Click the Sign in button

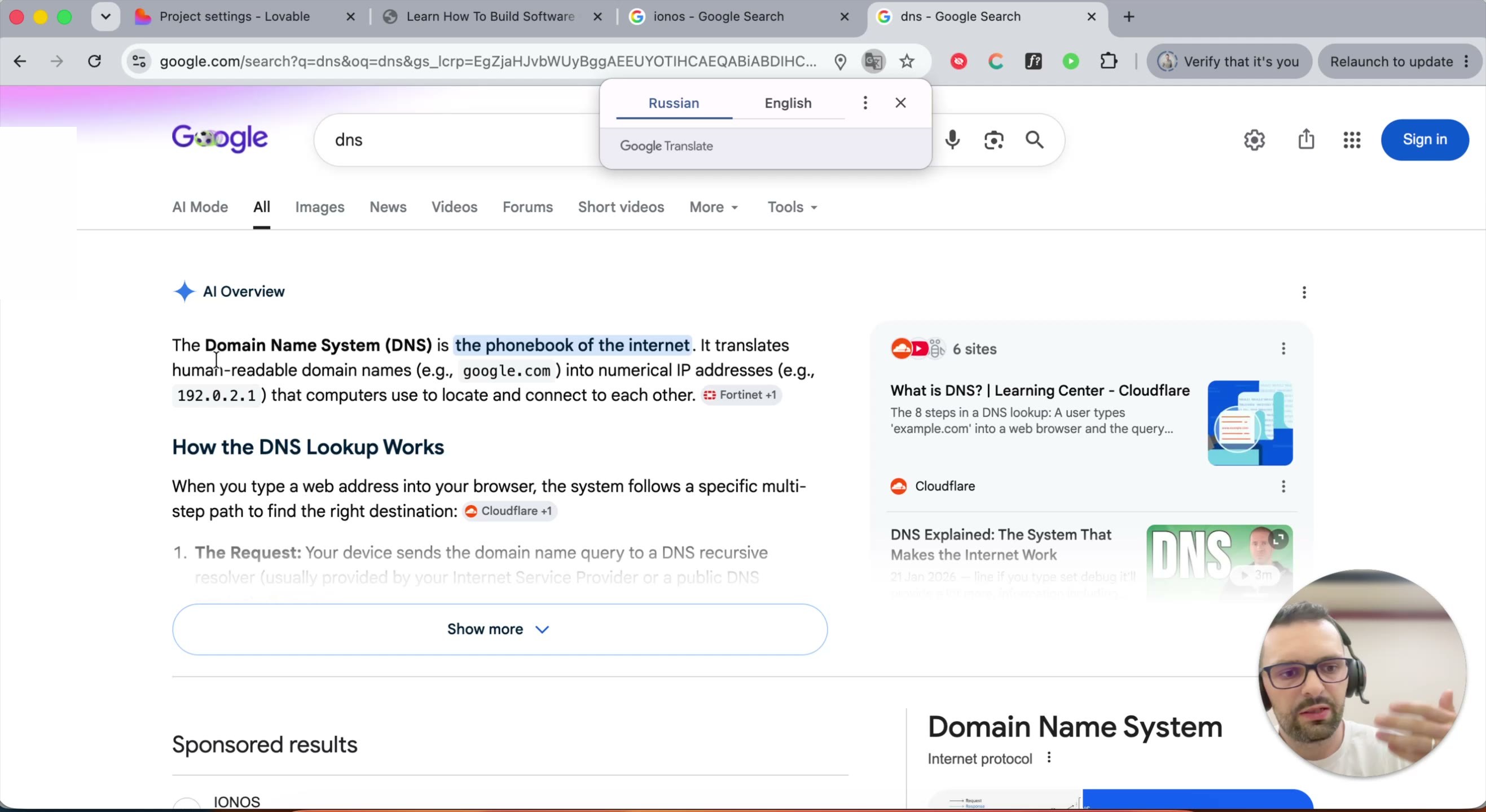coord(1425,140)
